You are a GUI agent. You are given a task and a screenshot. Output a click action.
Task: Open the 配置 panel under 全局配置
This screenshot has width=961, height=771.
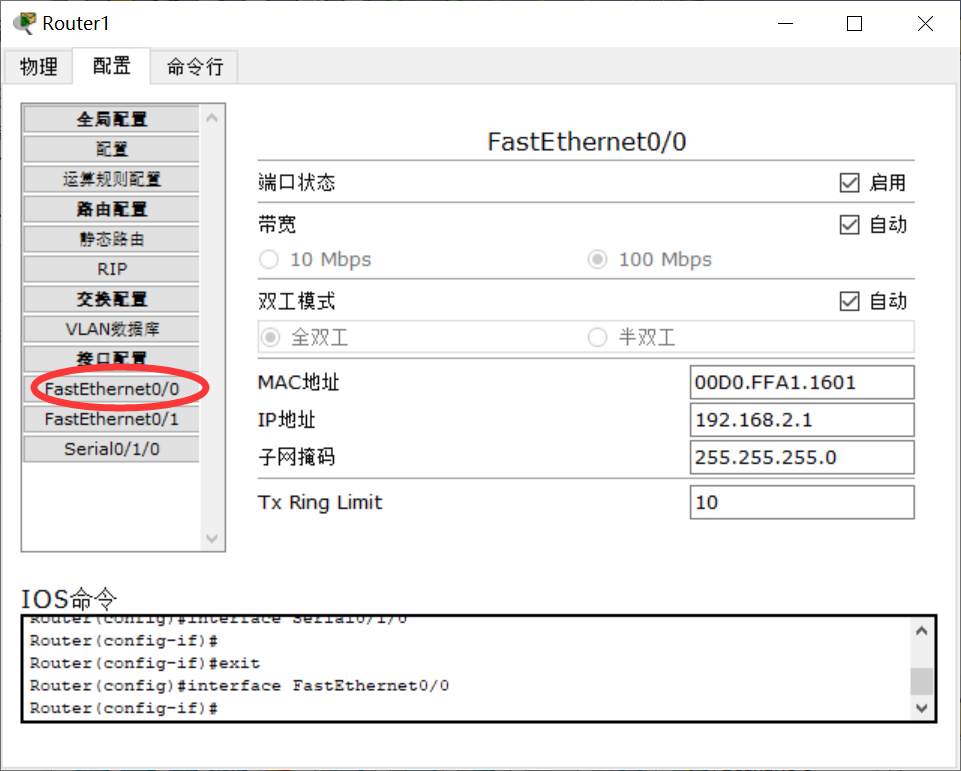[x=111, y=148]
